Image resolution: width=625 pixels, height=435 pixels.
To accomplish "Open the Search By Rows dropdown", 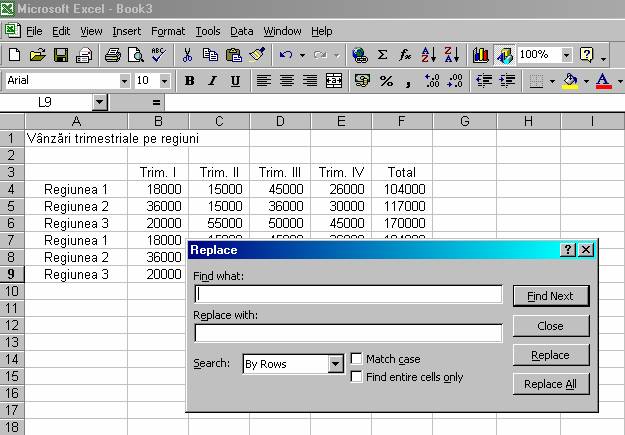I will pos(336,365).
